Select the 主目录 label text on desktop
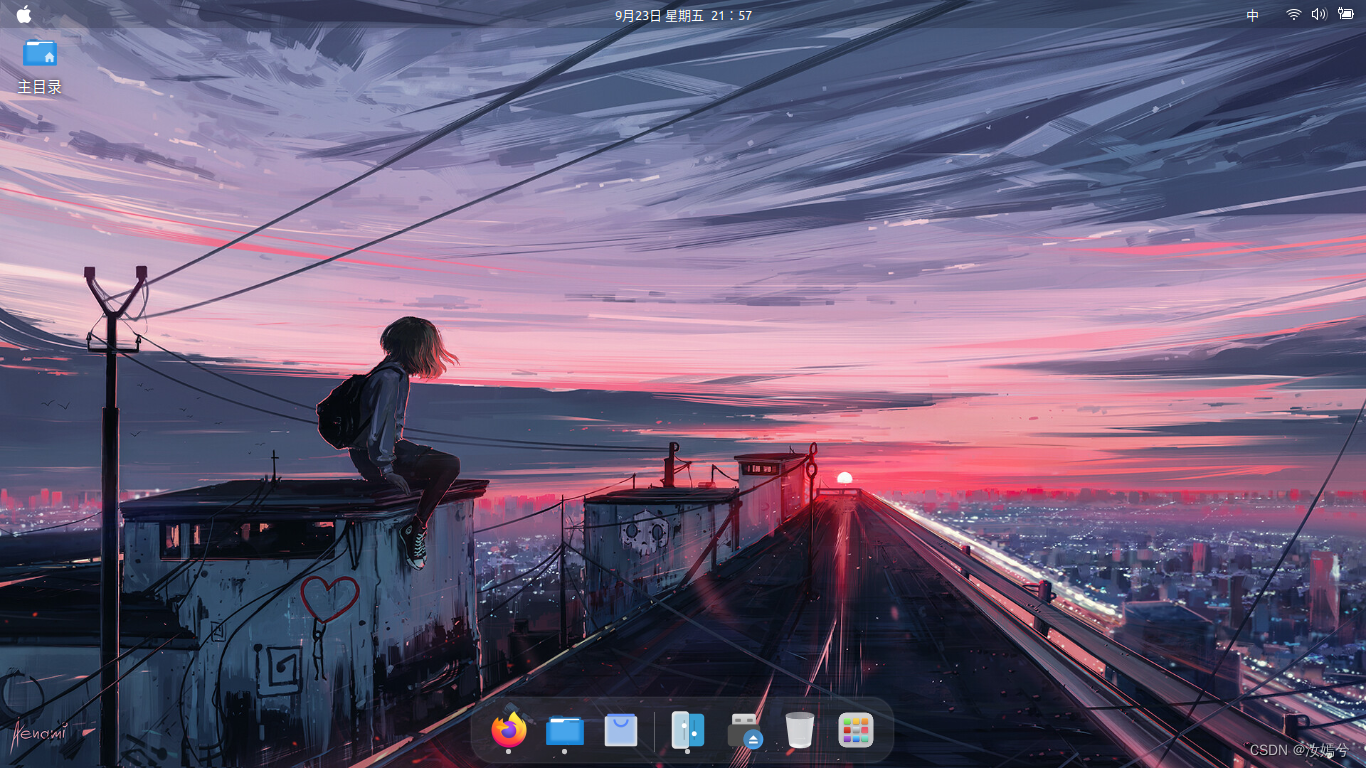 (x=40, y=87)
